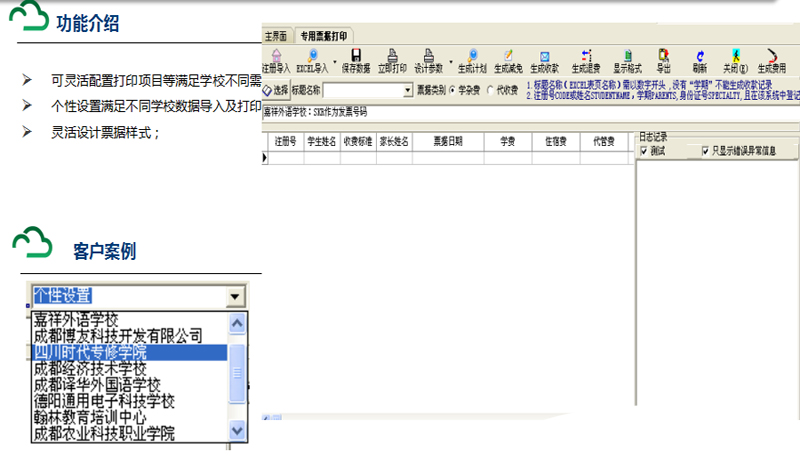Switch to the 主界面 tab
Viewport: 800px width, 470px height.
point(276,34)
